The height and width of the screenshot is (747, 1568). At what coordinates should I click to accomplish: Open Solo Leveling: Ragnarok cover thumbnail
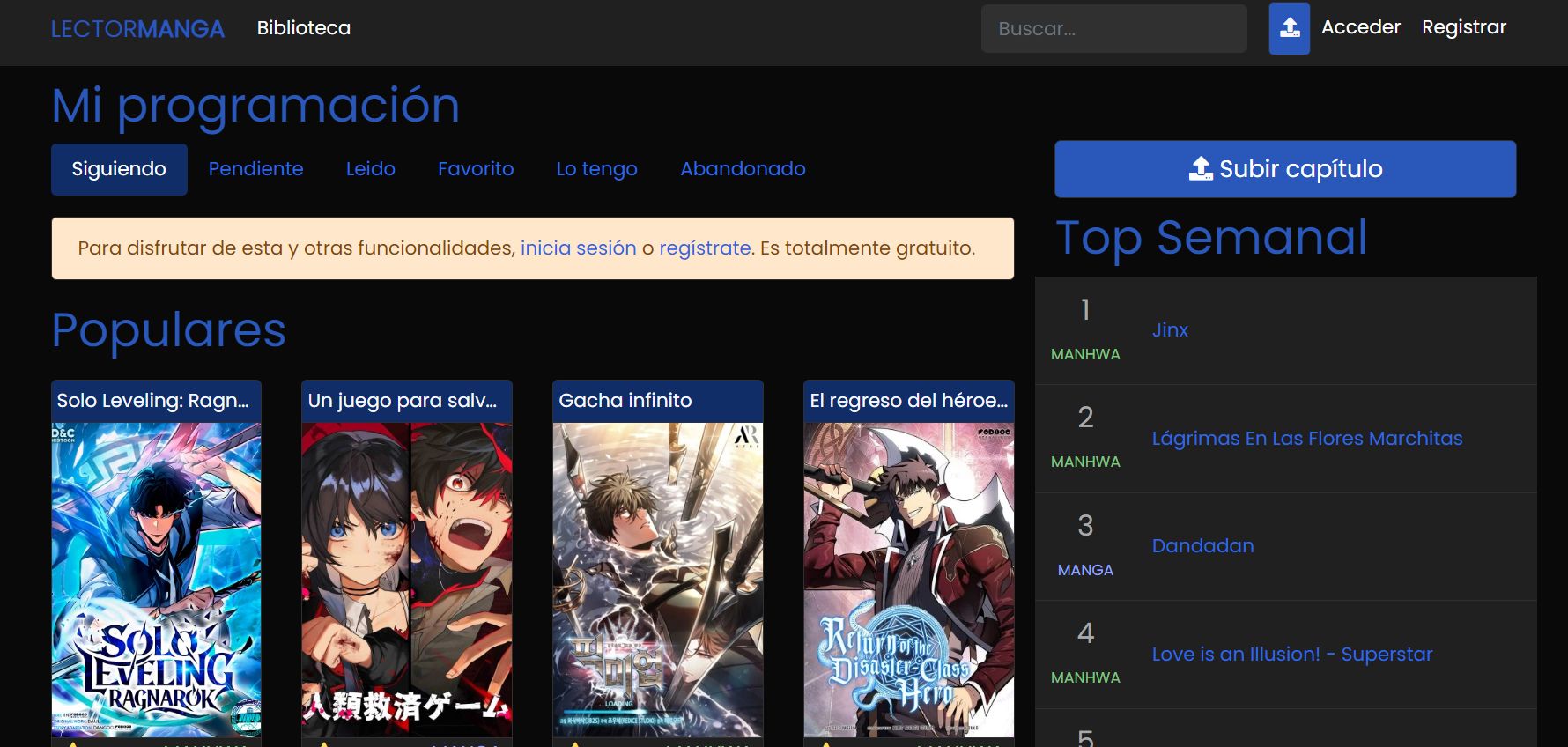(x=156, y=580)
